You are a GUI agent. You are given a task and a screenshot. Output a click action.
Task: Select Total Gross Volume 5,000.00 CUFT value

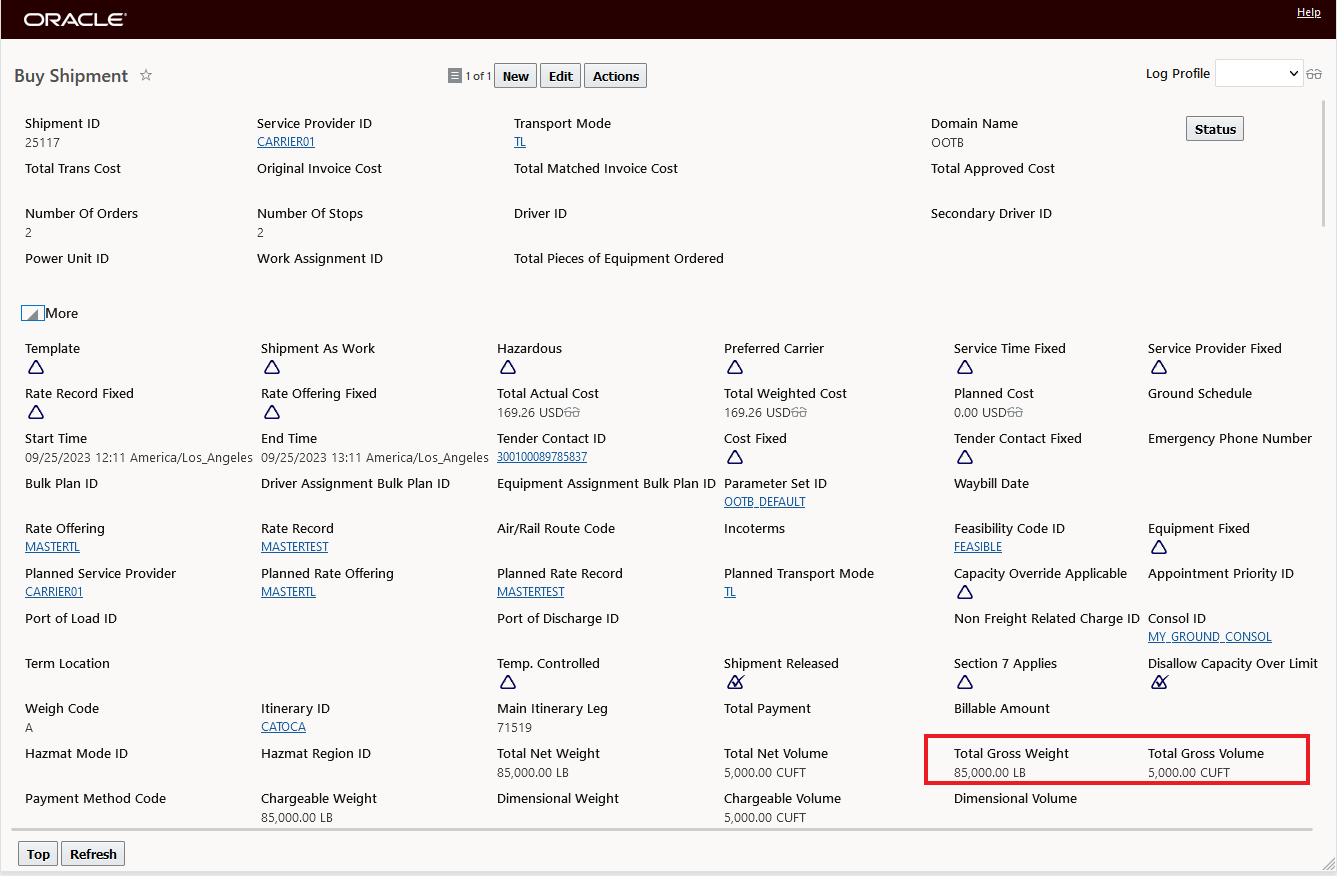click(1189, 772)
